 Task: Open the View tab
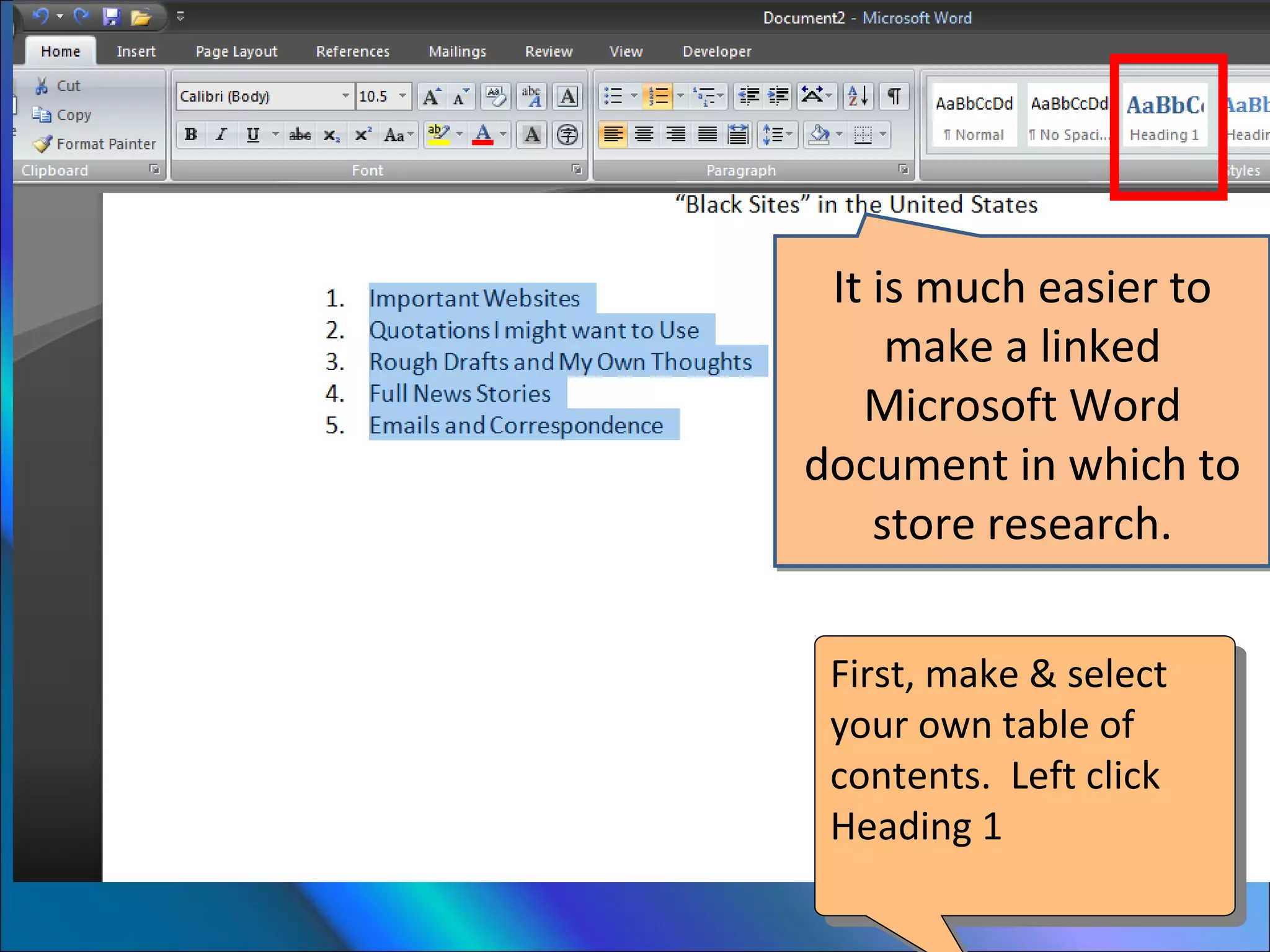626,51
